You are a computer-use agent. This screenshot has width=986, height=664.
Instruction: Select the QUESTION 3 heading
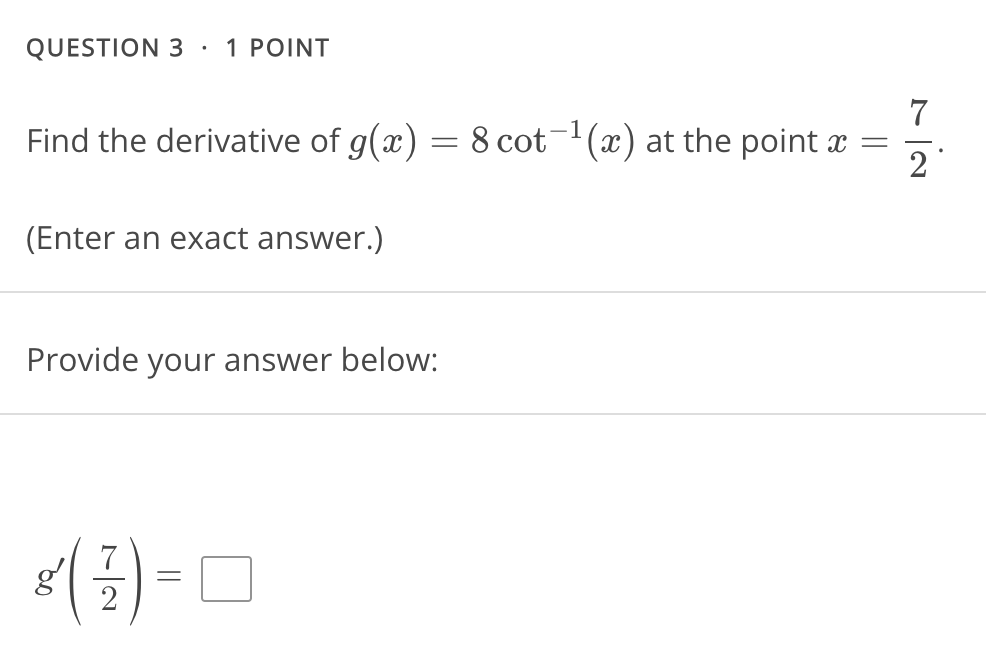point(103,47)
